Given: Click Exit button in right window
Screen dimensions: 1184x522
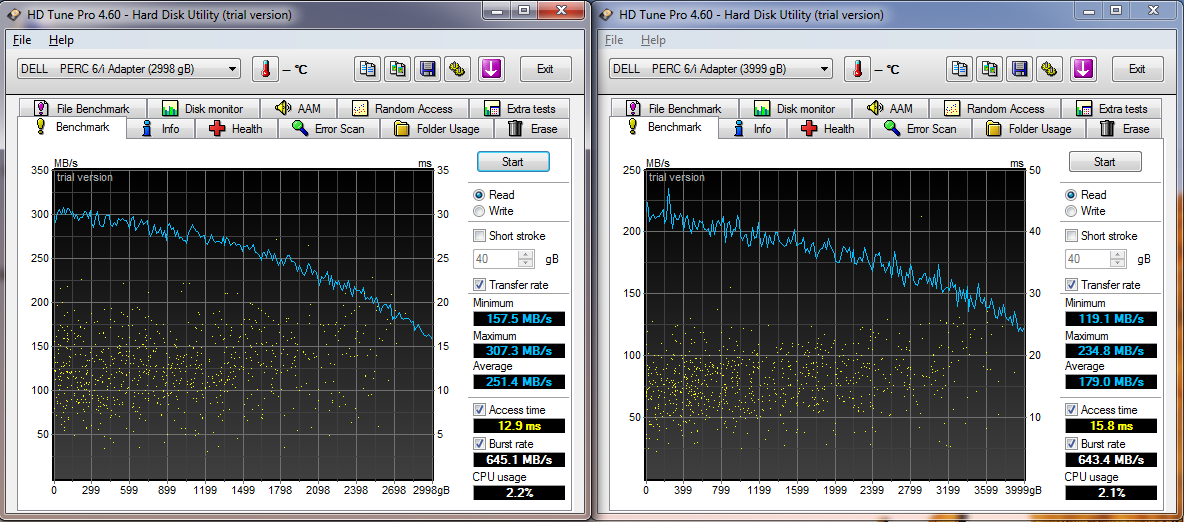Looking at the screenshot, I should [x=1137, y=69].
